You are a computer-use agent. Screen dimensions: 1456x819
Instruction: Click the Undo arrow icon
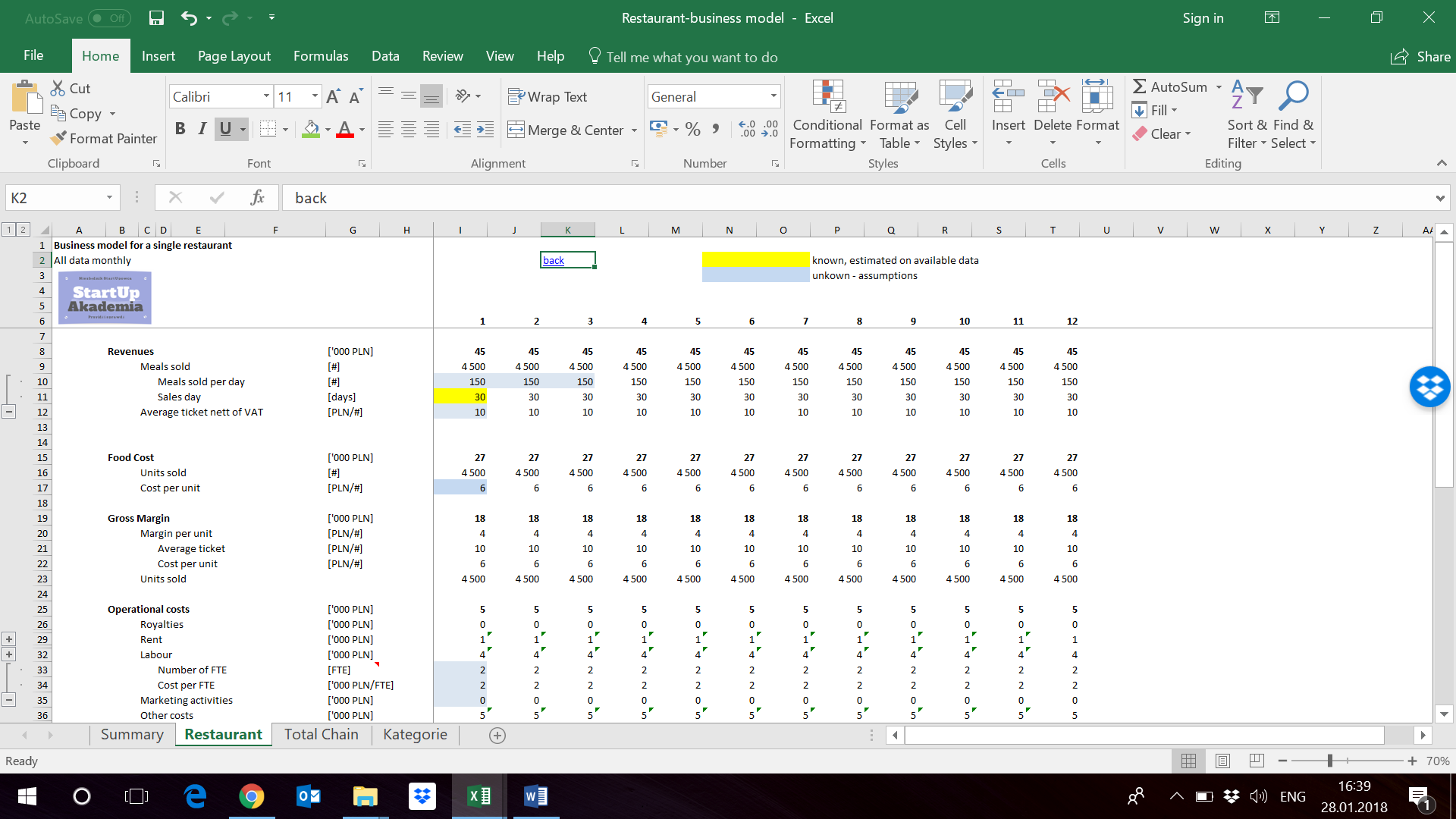coord(189,17)
